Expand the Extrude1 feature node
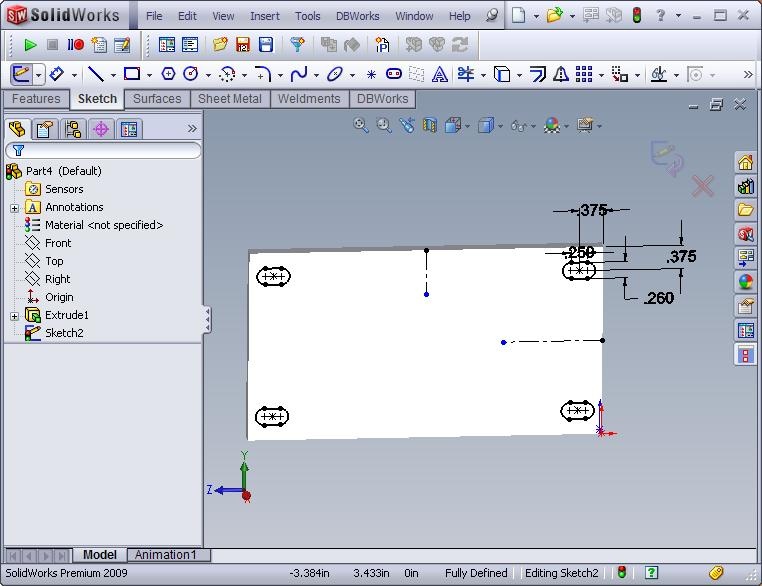This screenshot has width=762, height=586. tap(14, 316)
